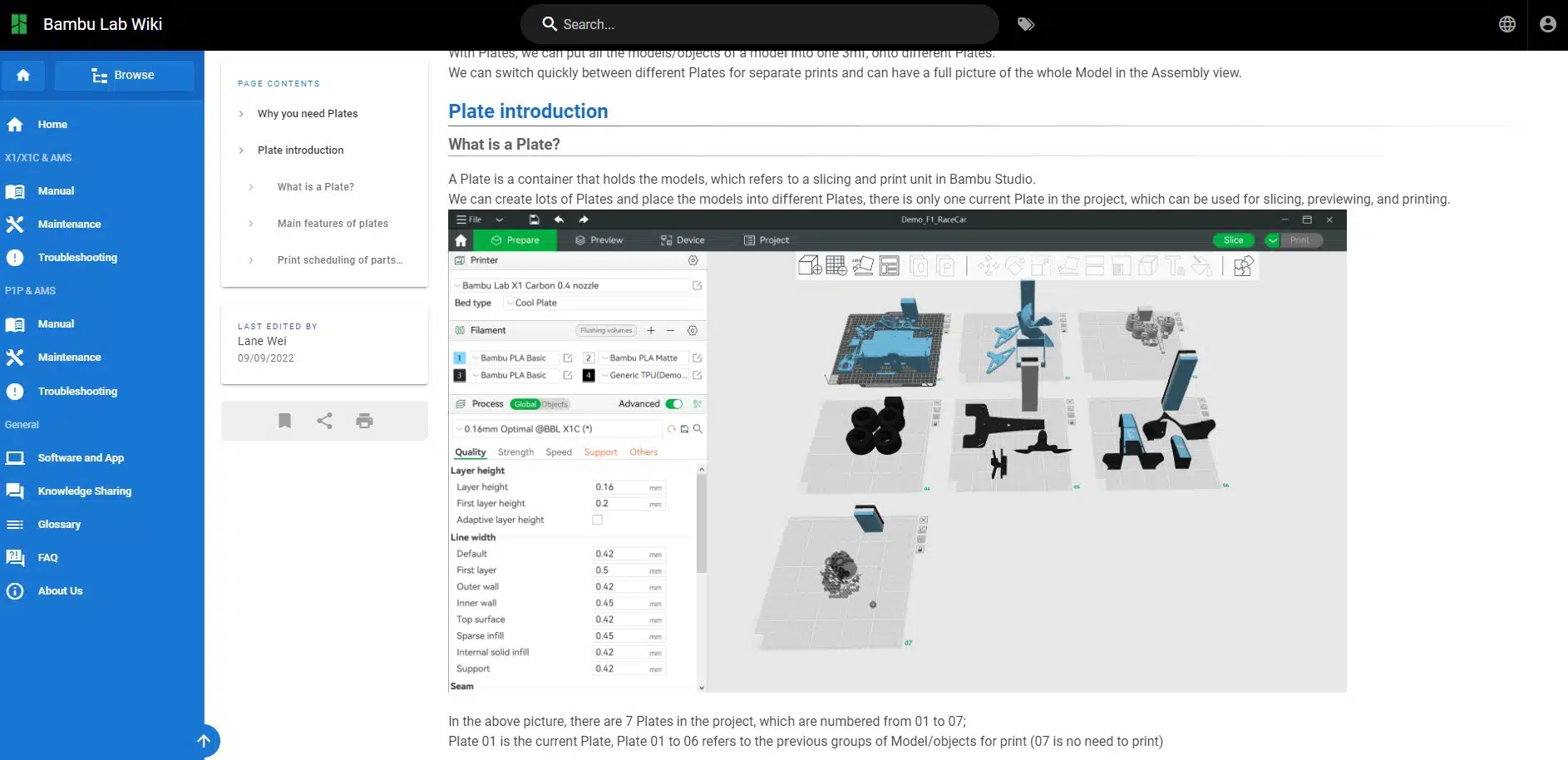Click the green Slice button
Image resolution: width=1568 pixels, height=760 pixels.
pyautogui.click(x=1234, y=240)
